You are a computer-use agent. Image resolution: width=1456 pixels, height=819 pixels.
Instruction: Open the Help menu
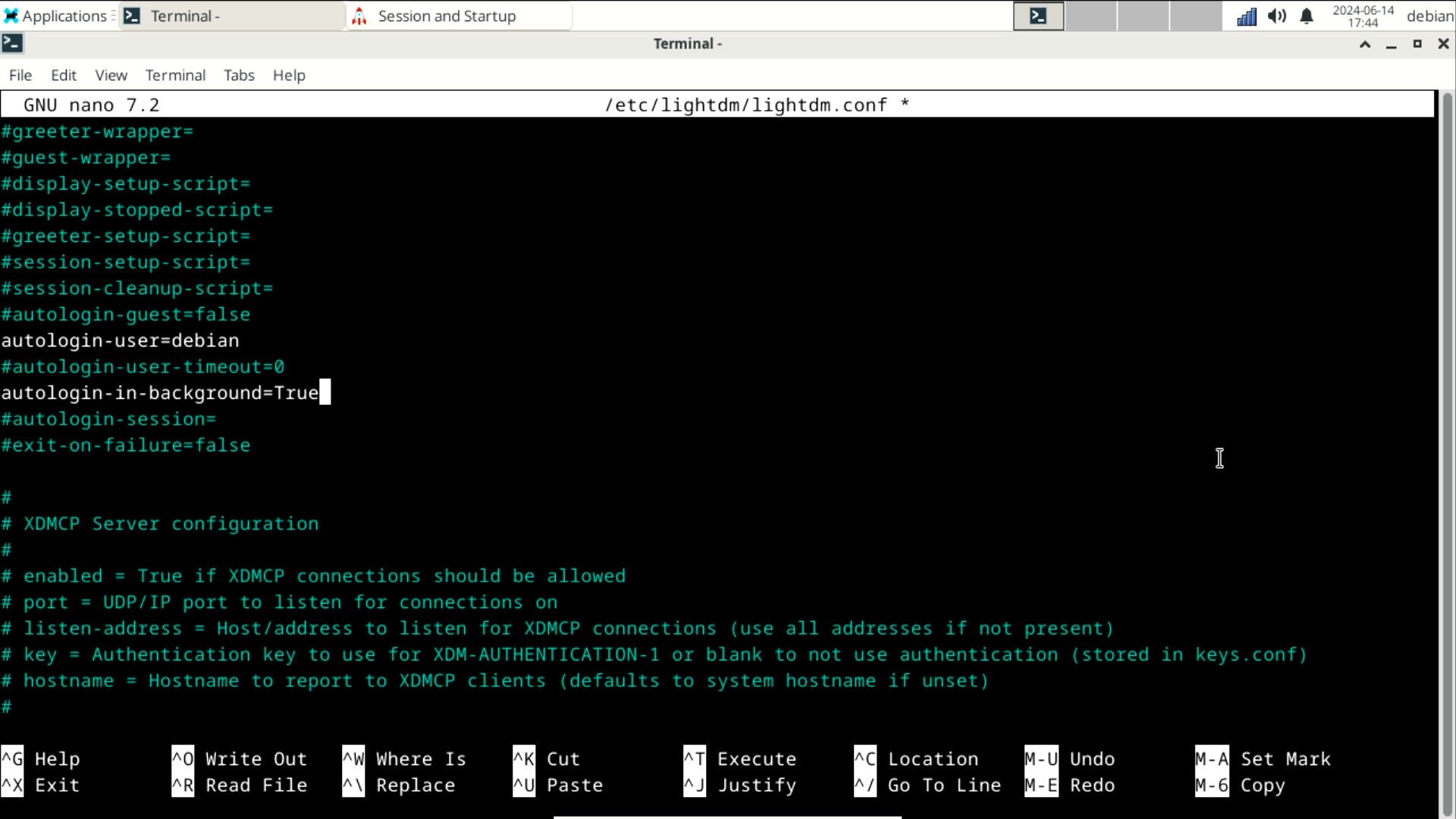[x=289, y=75]
